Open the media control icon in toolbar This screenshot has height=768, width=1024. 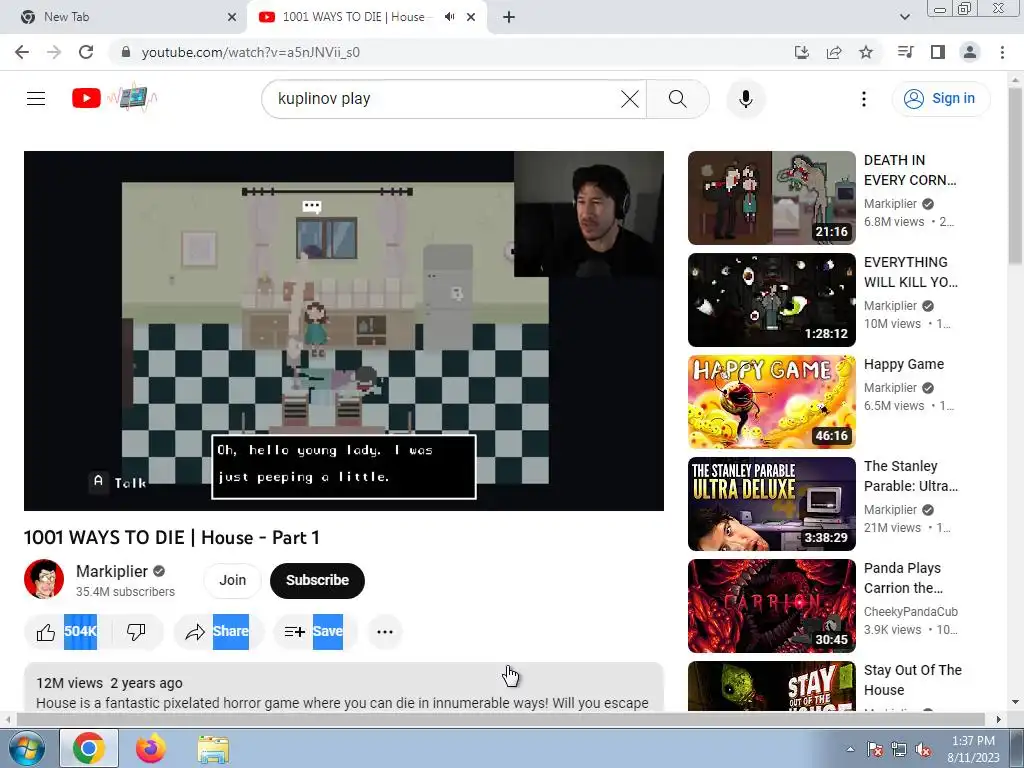[x=905, y=52]
